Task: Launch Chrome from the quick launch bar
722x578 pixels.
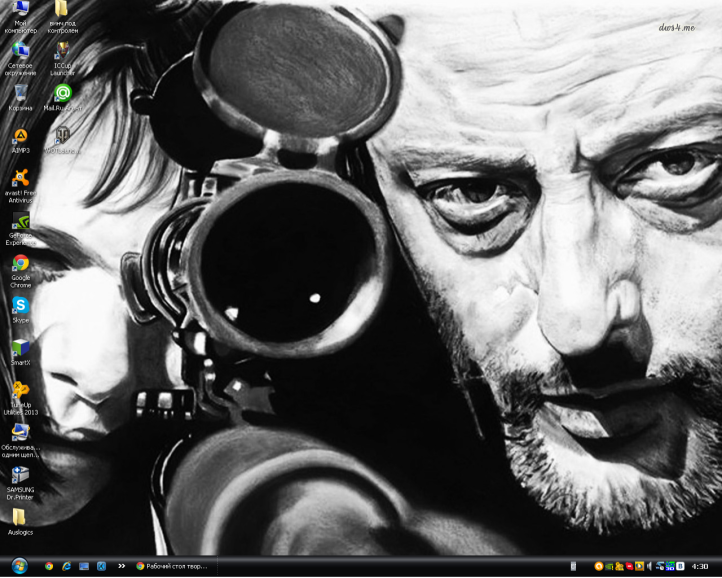Action: tap(49, 566)
